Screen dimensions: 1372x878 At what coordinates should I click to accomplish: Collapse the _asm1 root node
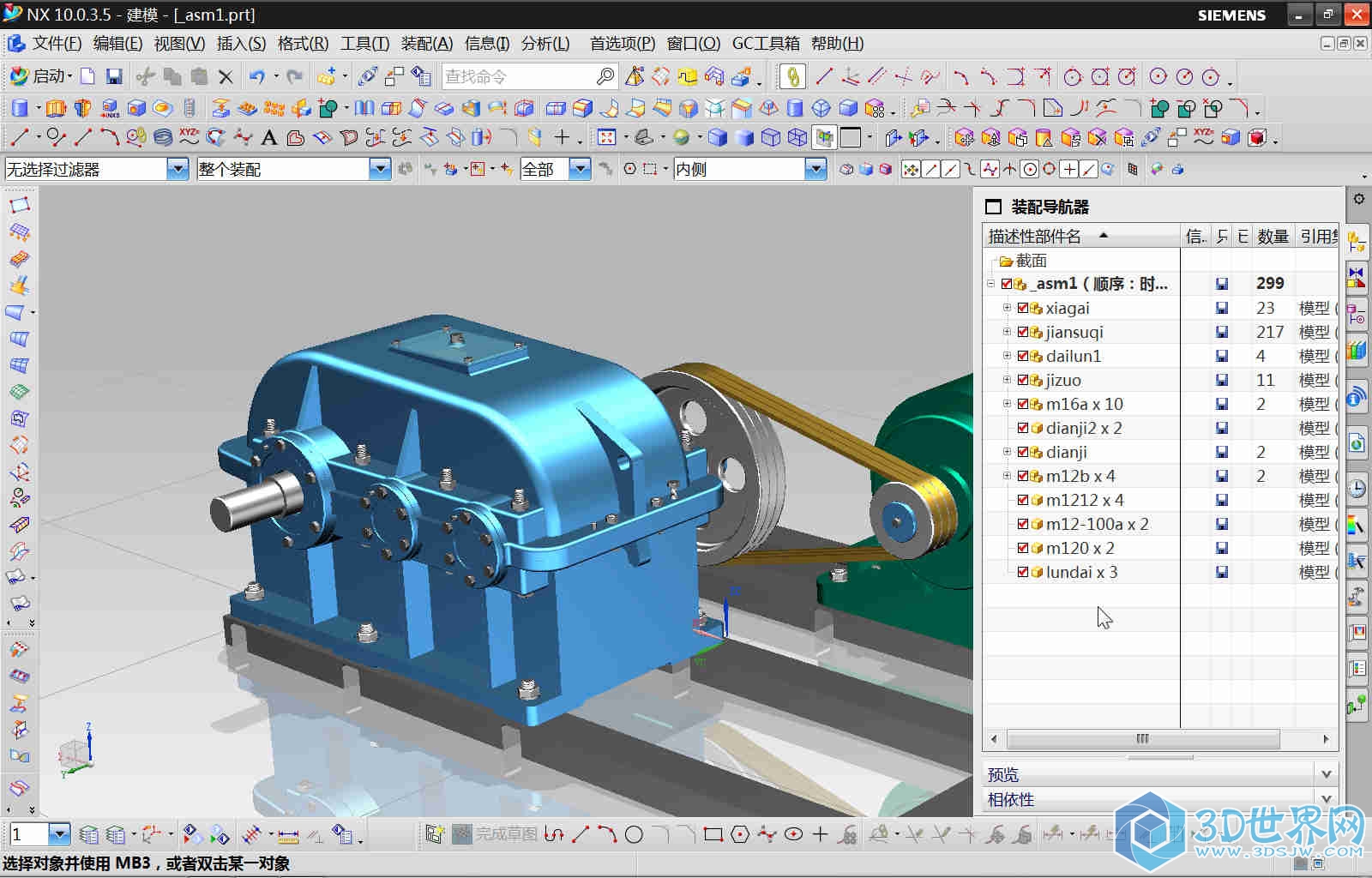tap(991, 284)
